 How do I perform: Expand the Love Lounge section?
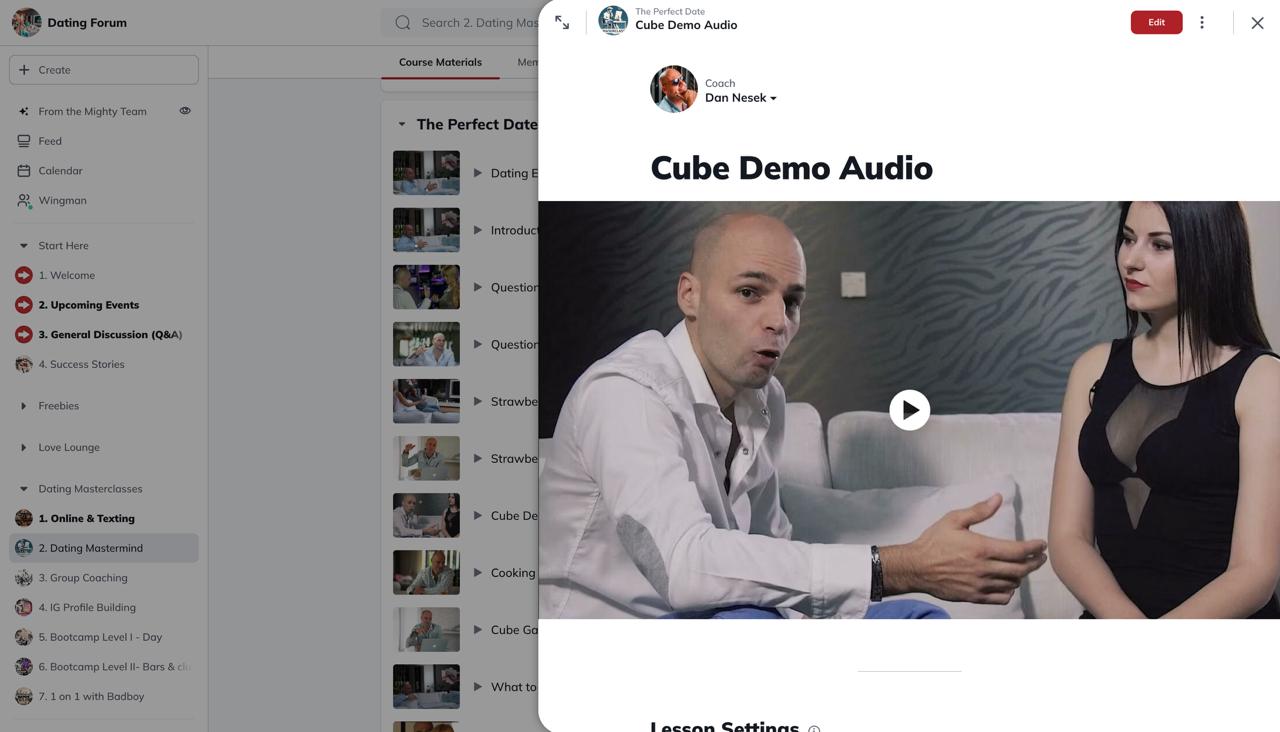[24, 447]
